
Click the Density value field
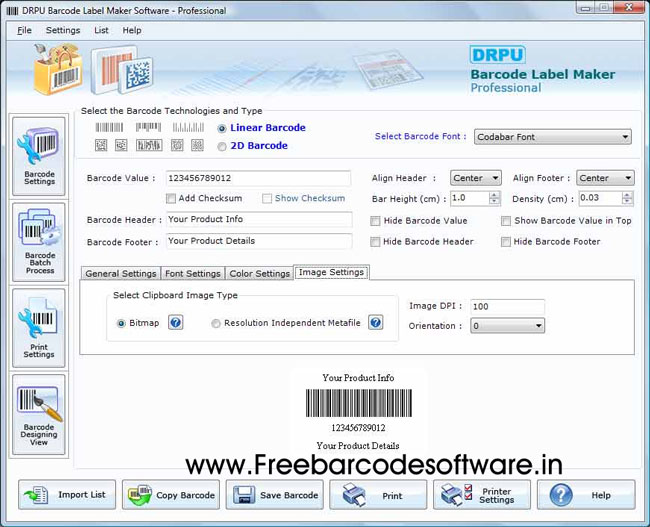(x=600, y=198)
